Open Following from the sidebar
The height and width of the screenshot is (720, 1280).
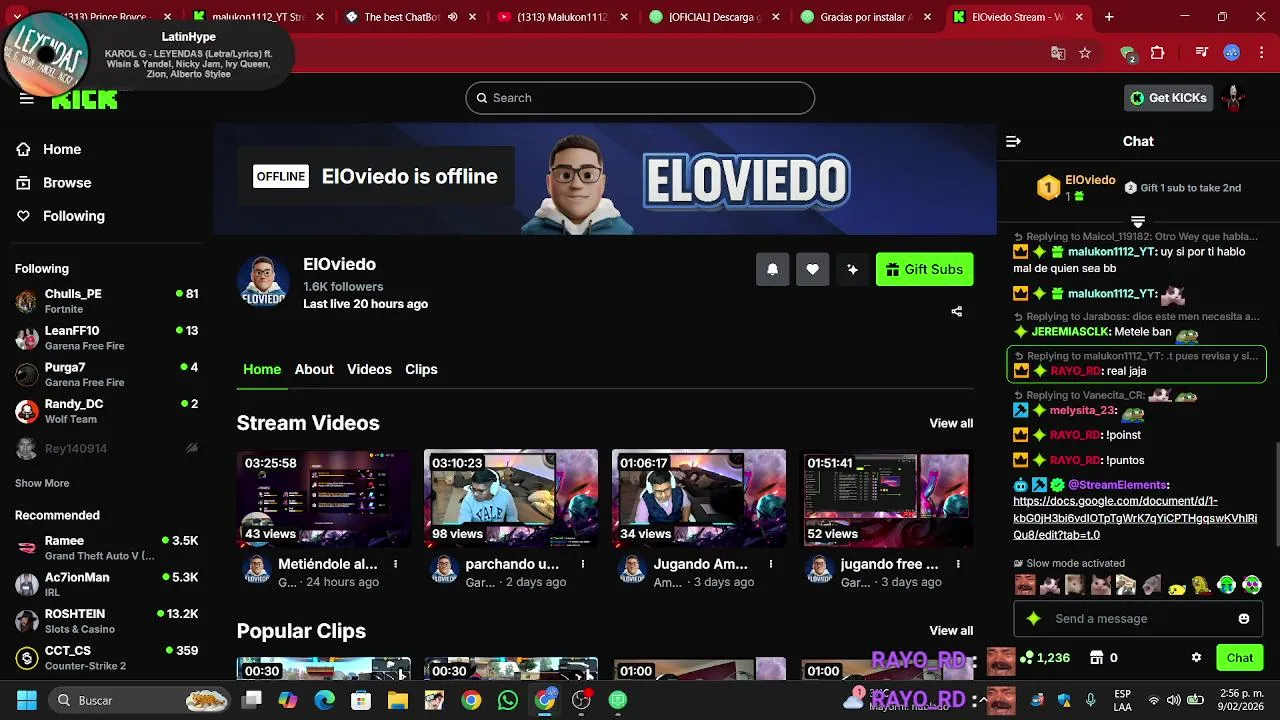[x=60, y=216]
